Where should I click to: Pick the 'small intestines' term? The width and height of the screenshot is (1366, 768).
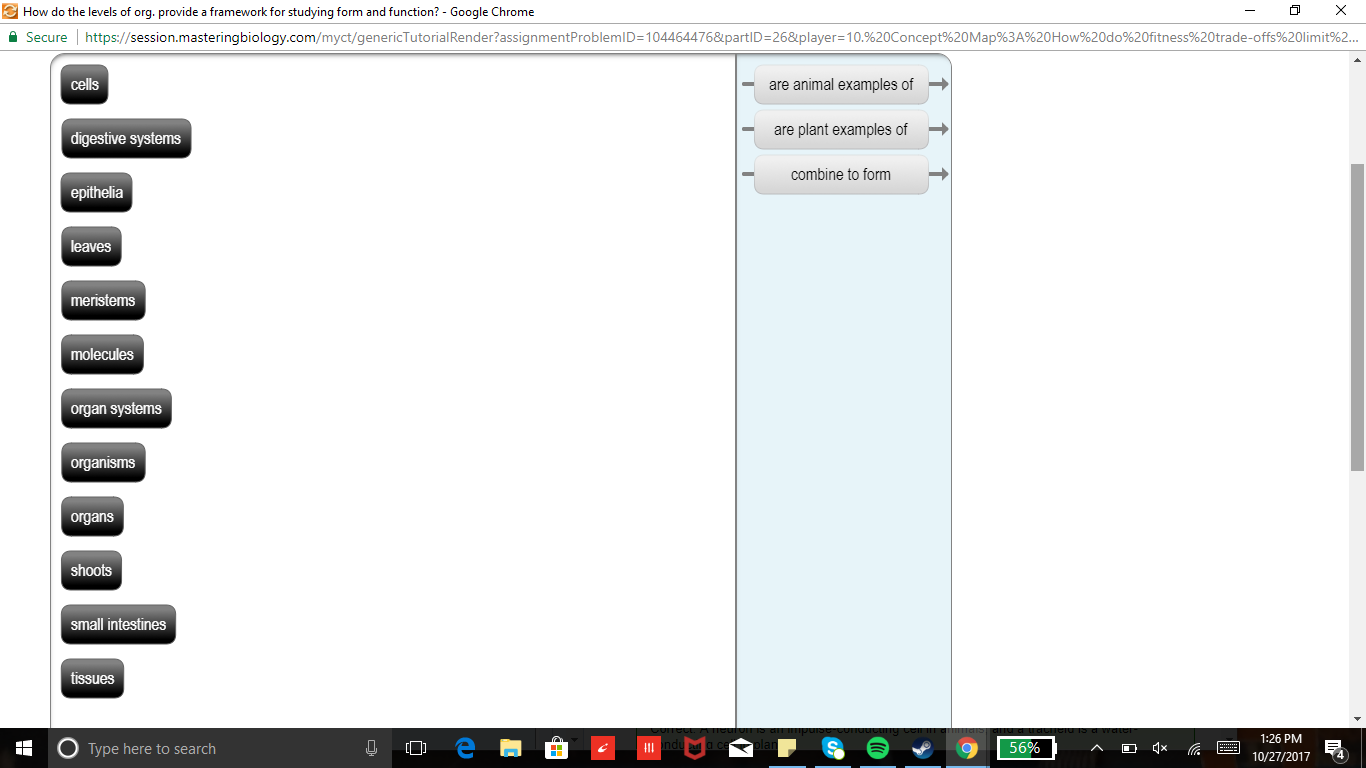pos(118,625)
